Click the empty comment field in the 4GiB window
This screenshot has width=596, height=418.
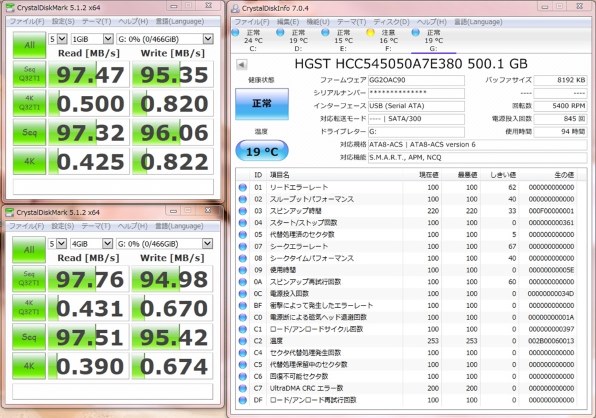coord(113,391)
